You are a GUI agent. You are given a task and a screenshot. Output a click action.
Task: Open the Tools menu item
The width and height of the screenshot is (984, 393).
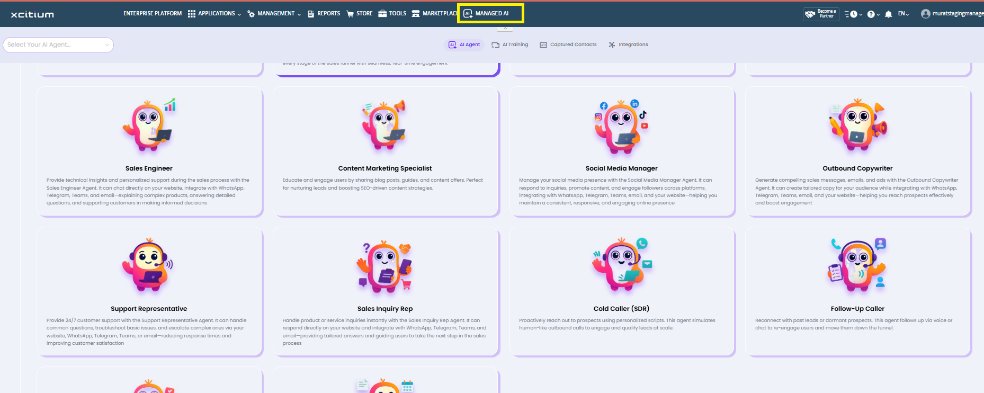tap(392, 14)
